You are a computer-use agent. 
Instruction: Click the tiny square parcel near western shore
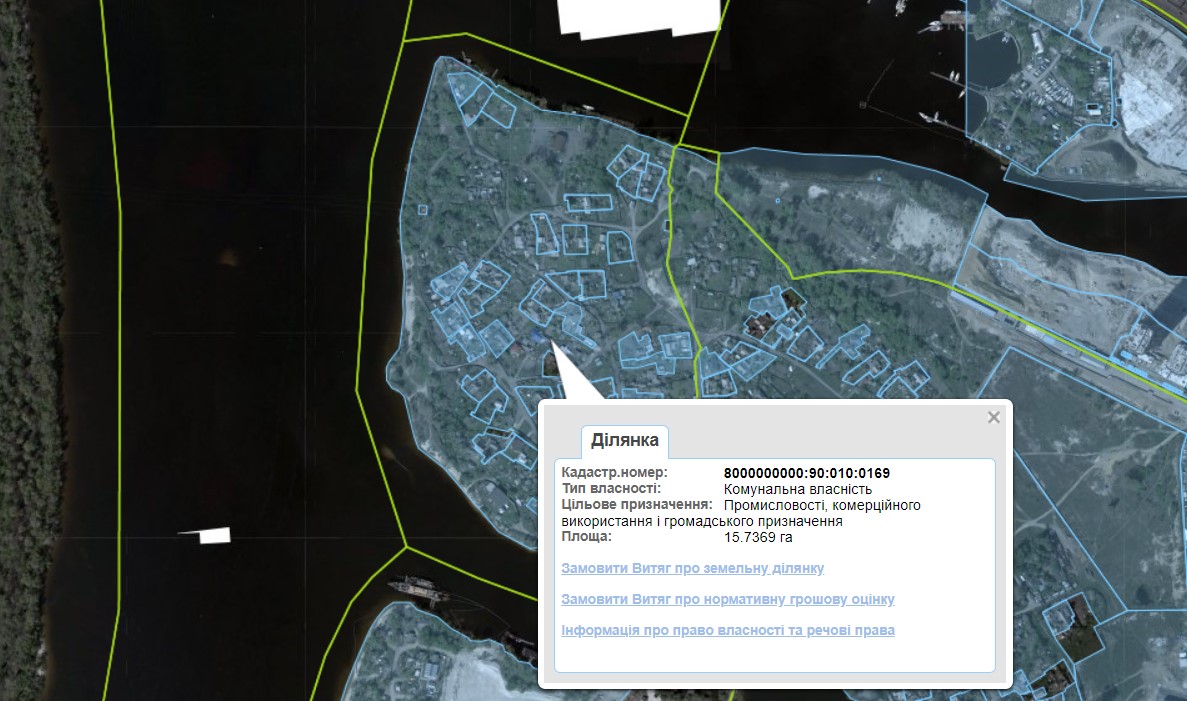click(422, 210)
